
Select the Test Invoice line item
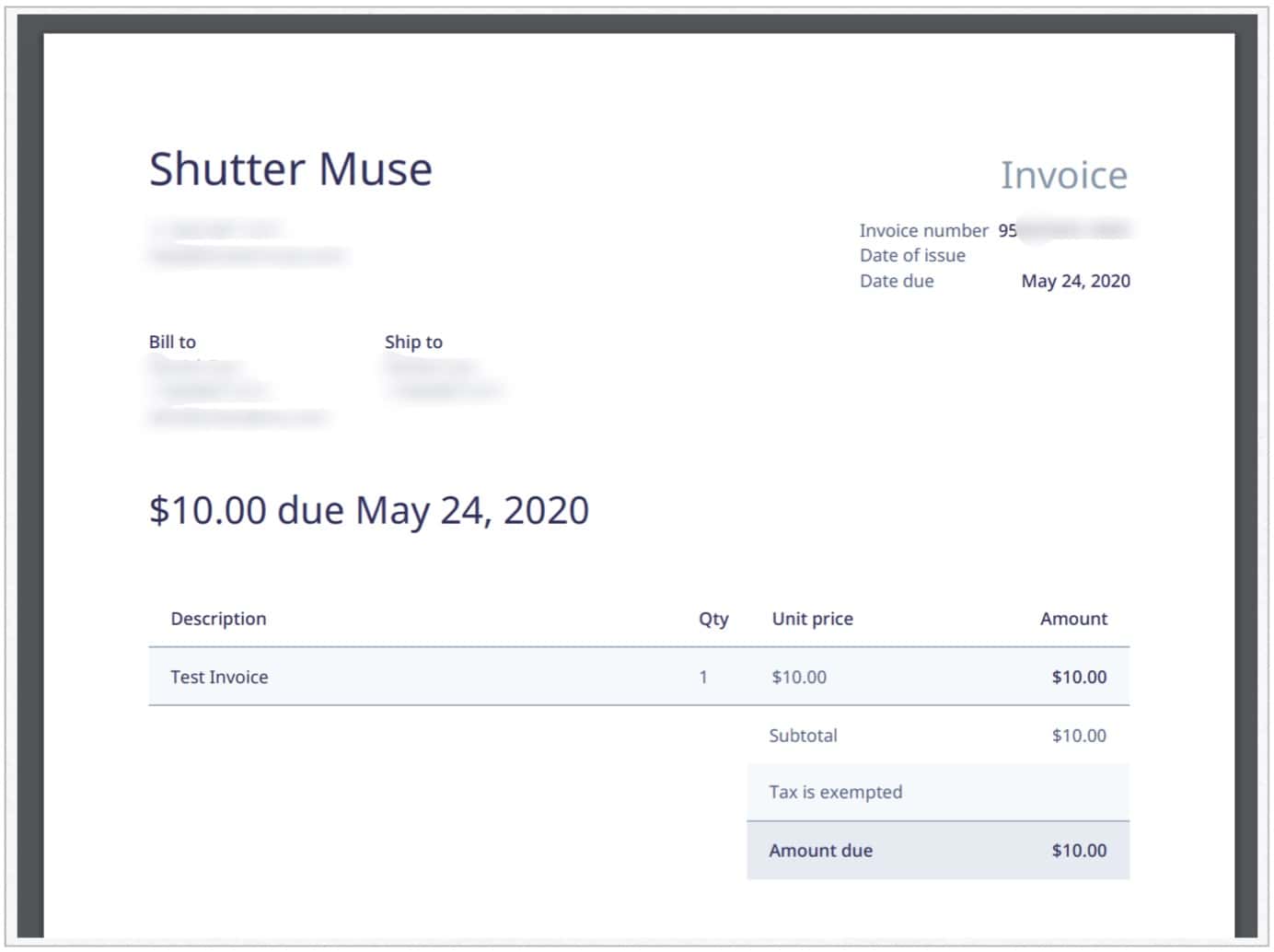coord(218,677)
